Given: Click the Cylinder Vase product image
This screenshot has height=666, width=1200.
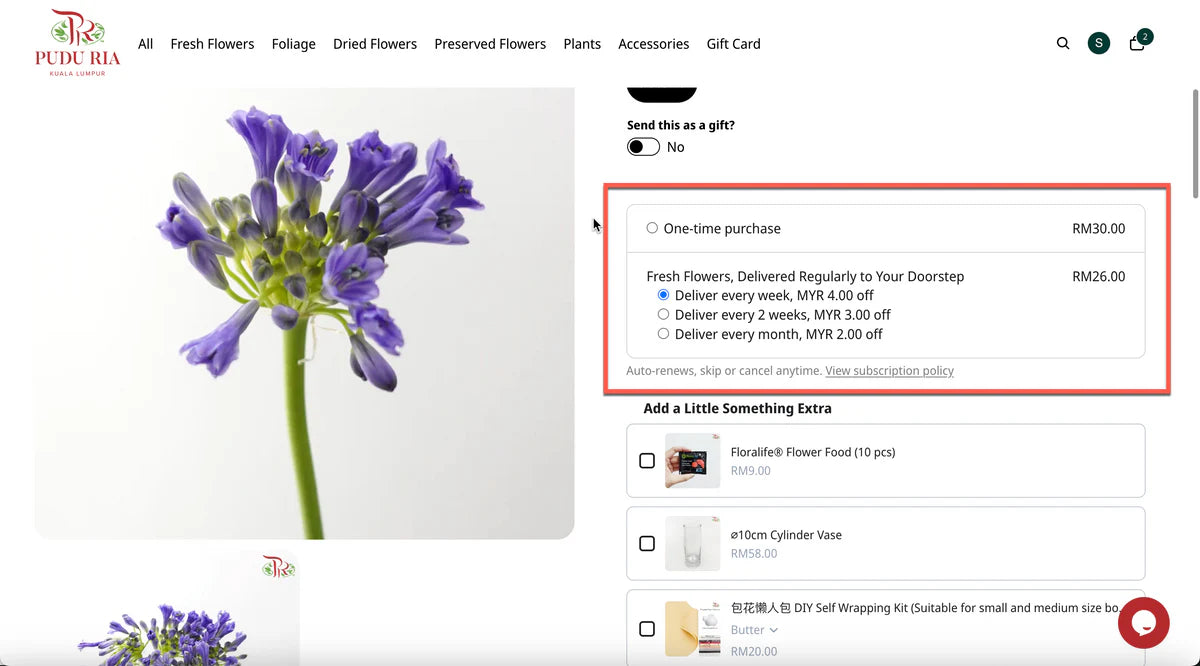Looking at the screenshot, I should 692,543.
